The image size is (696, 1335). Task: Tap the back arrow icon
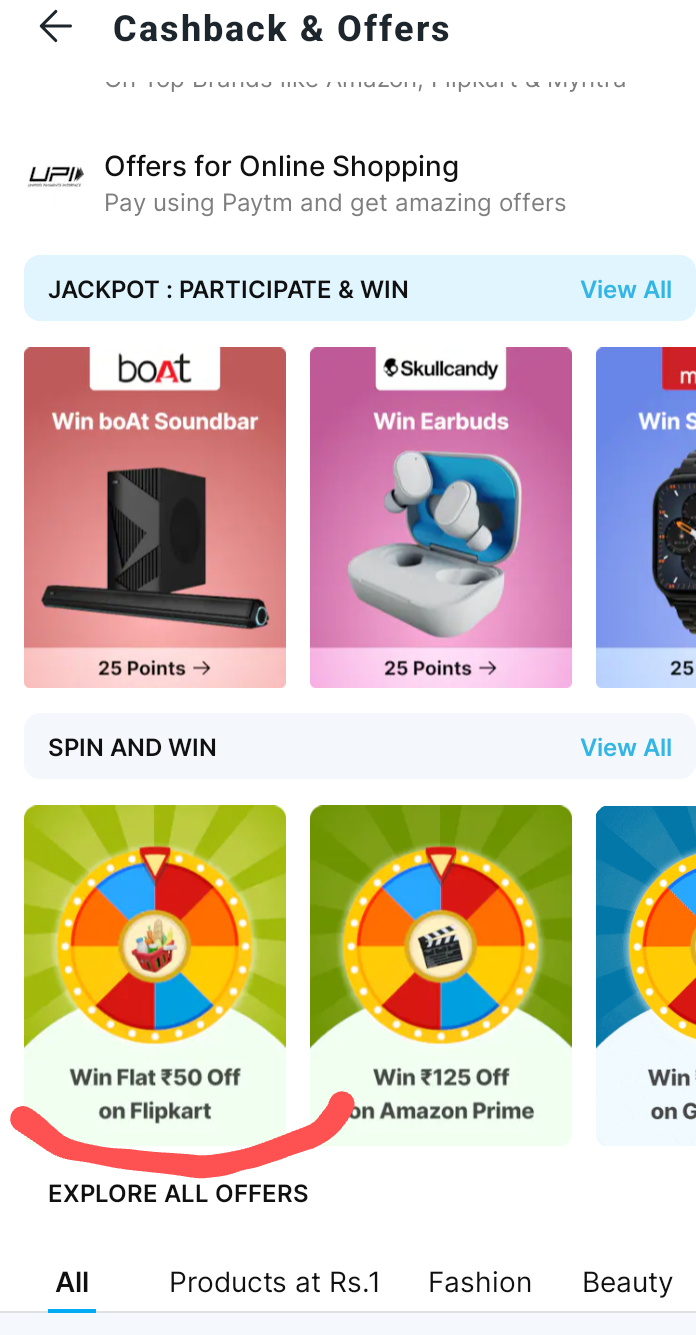pos(56,27)
